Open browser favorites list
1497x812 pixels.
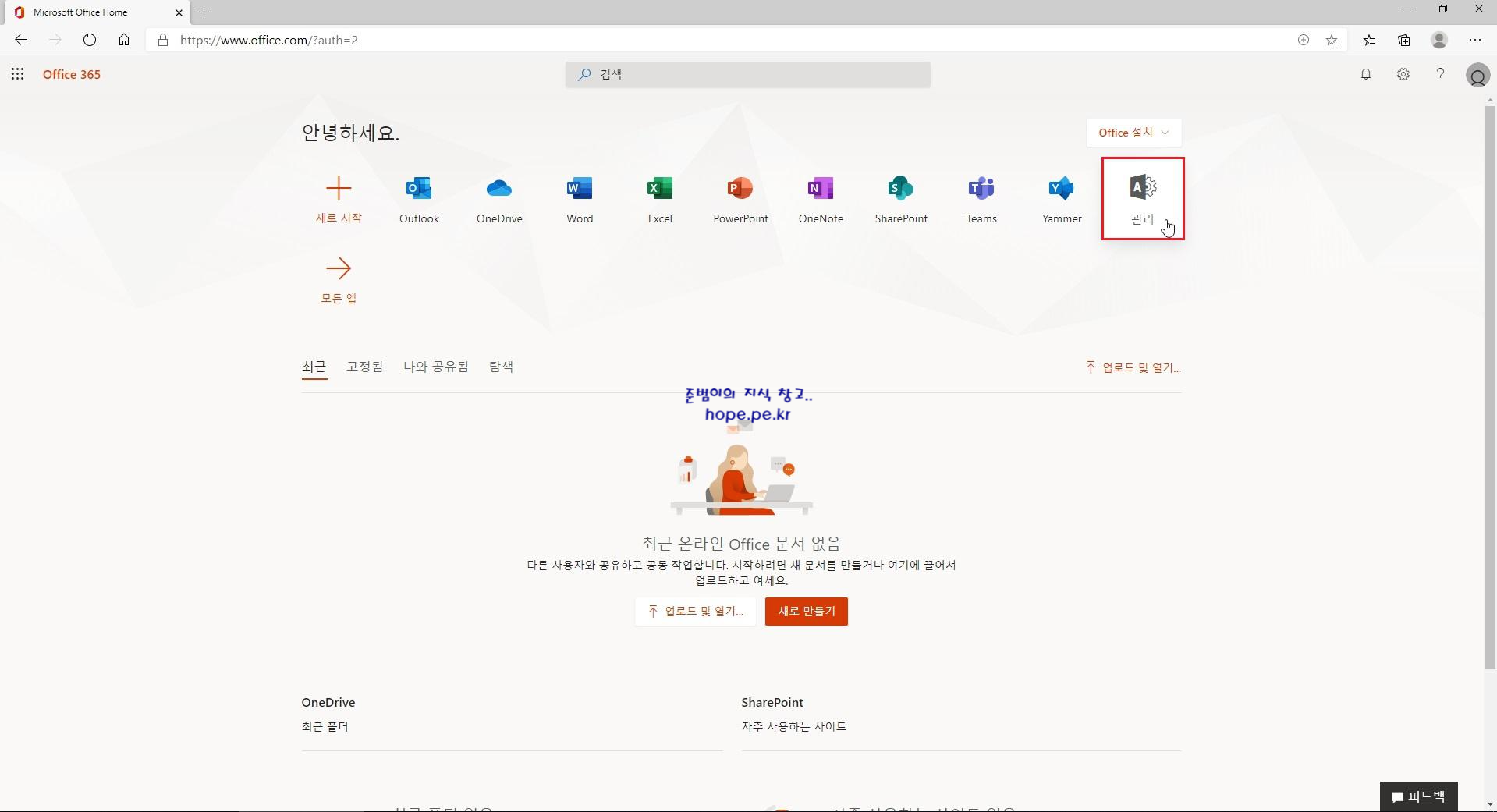coord(1369,40)
